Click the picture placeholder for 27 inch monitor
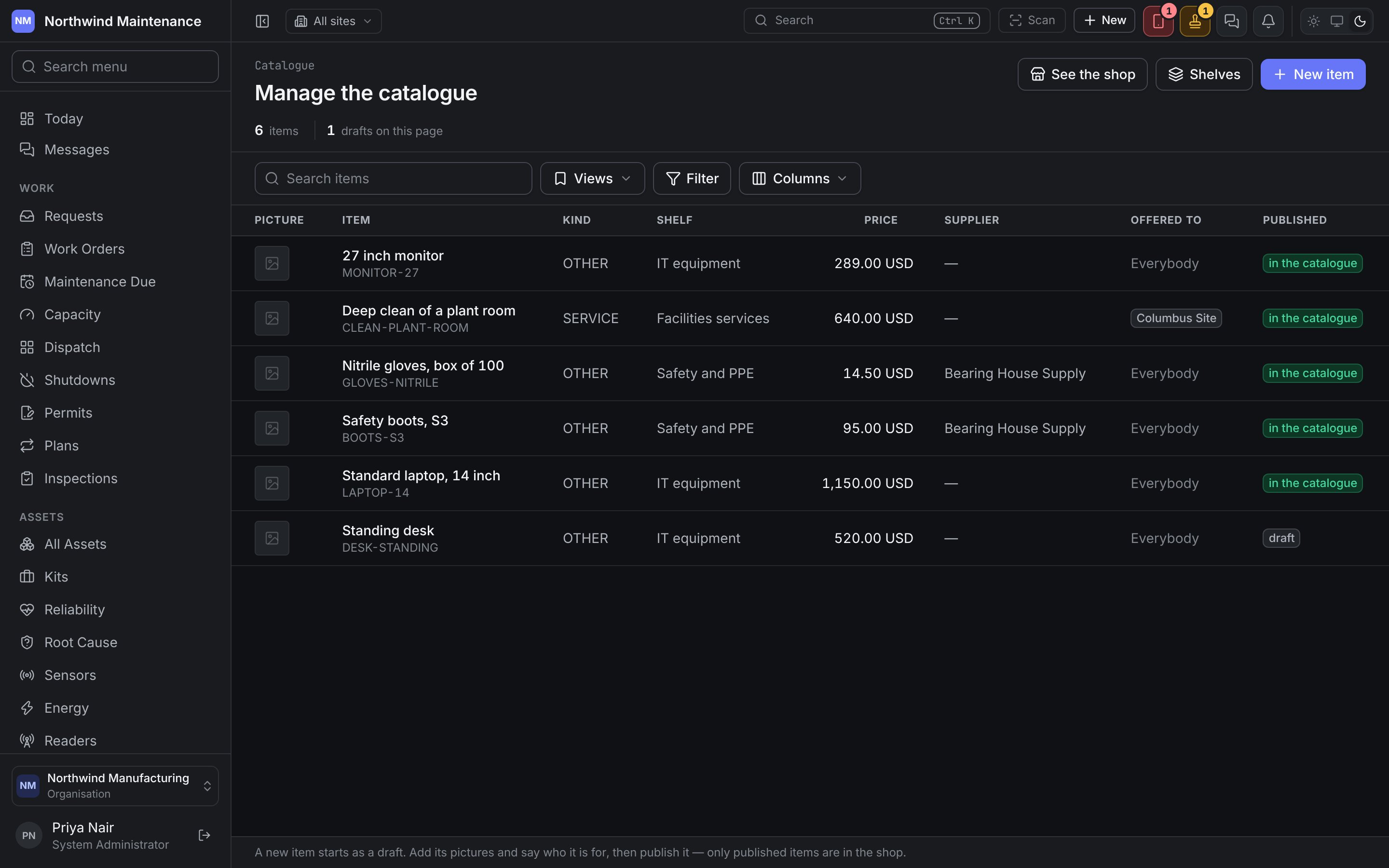The width and height of the screenshot is (1389, 868). 272,263
